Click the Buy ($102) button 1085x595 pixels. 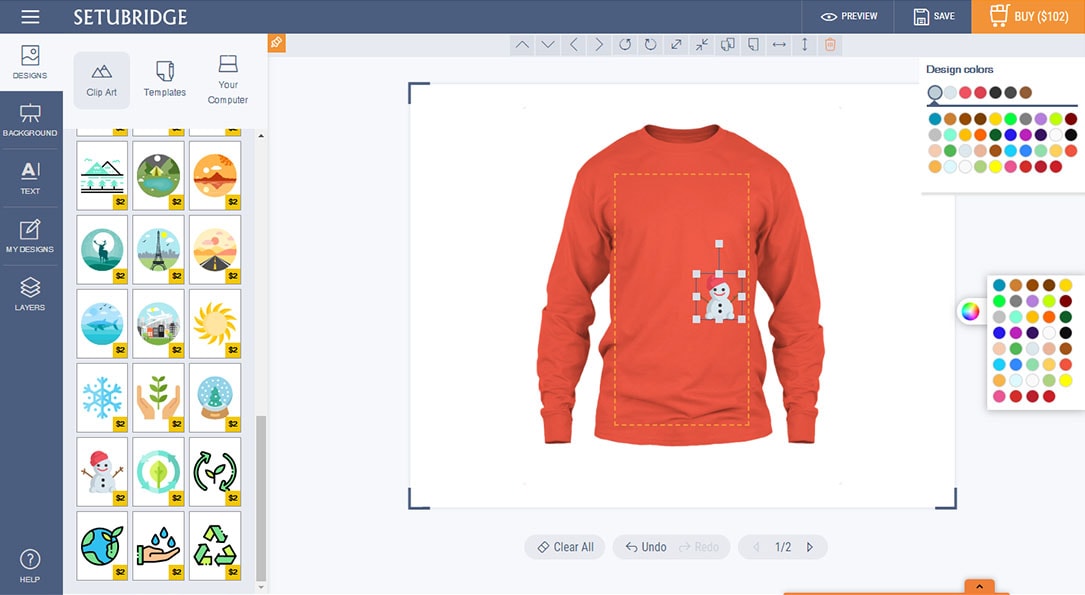tap(1028, 17)
